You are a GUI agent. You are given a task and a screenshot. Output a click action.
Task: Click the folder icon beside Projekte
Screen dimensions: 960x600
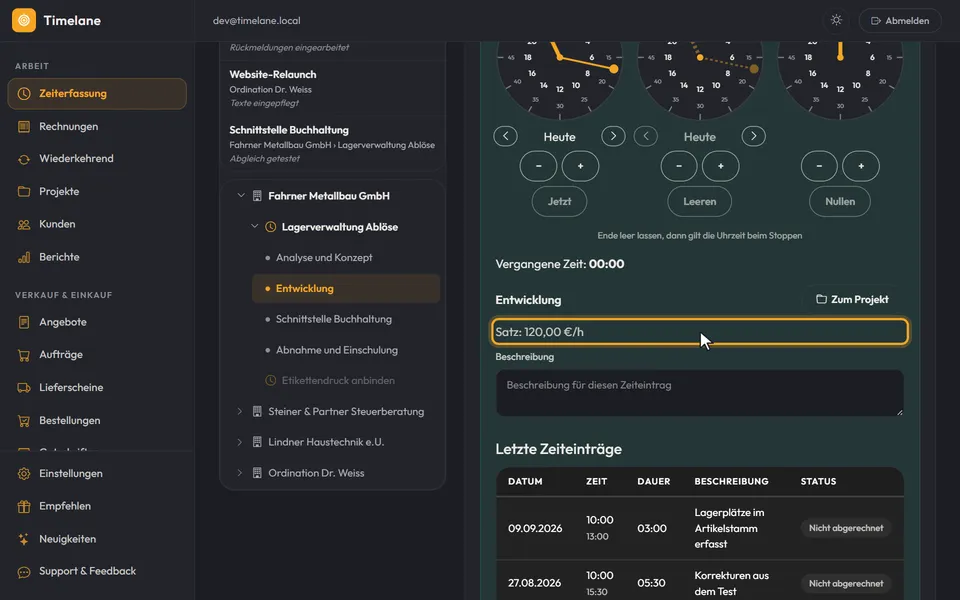coord(24,192)
